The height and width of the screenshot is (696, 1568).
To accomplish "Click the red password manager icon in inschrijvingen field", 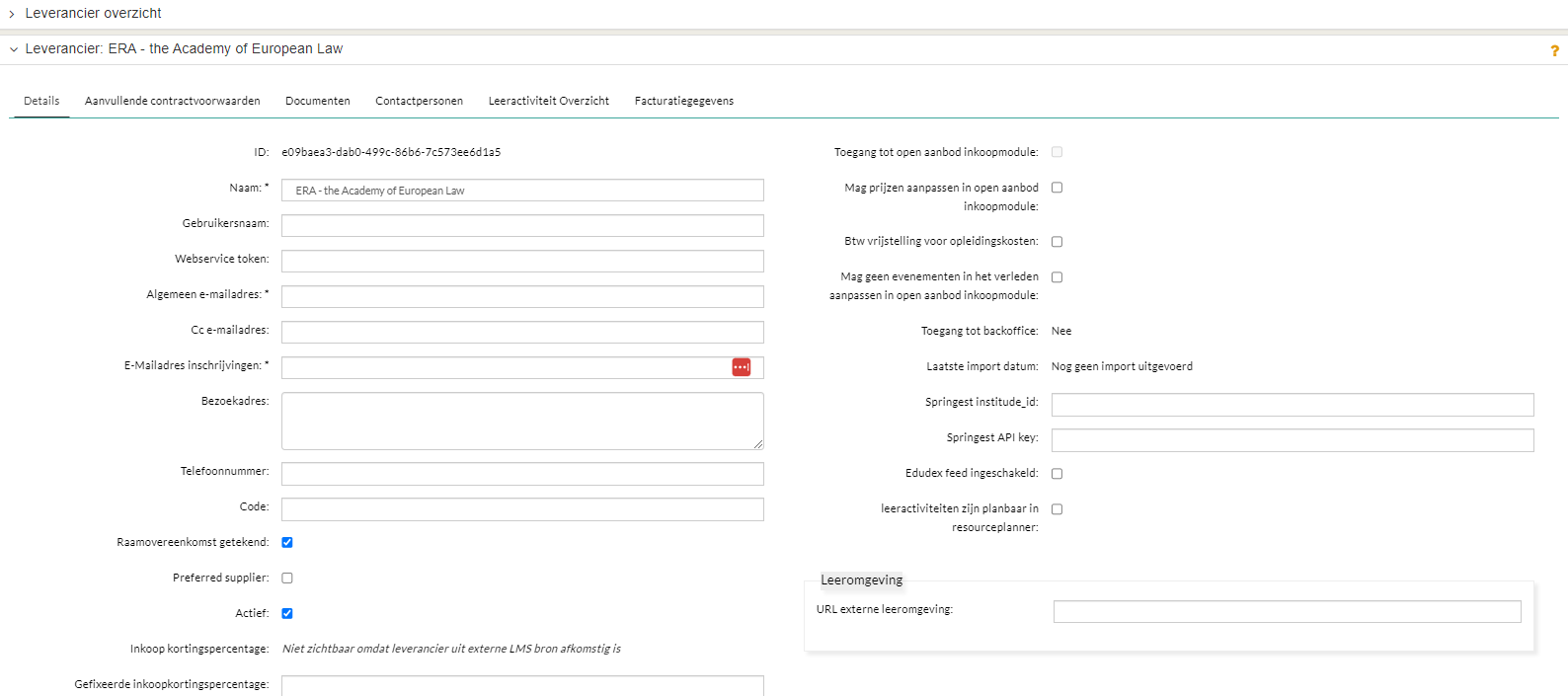I will [x=741, y=367].
